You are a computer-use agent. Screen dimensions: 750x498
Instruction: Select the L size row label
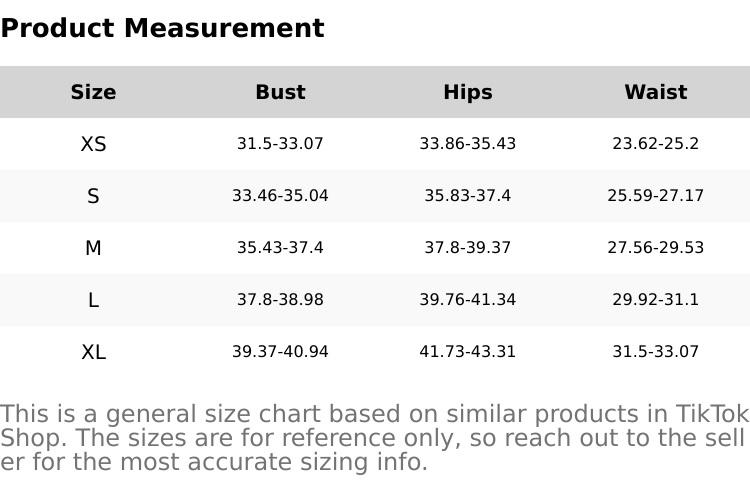(93, 300)
